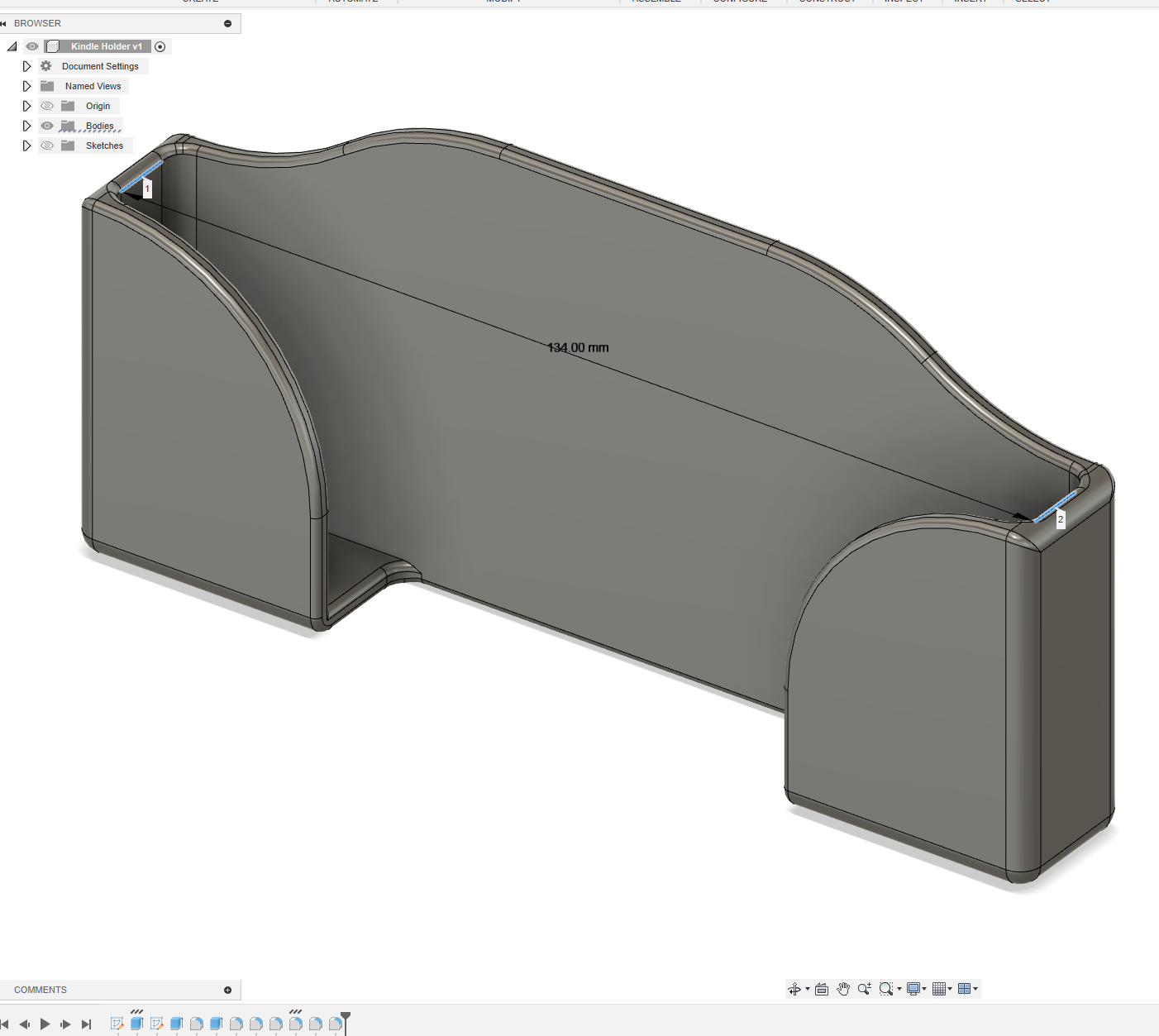
Task: Toggle visibility of the Bodies folder
Action: tap(47, 125)
